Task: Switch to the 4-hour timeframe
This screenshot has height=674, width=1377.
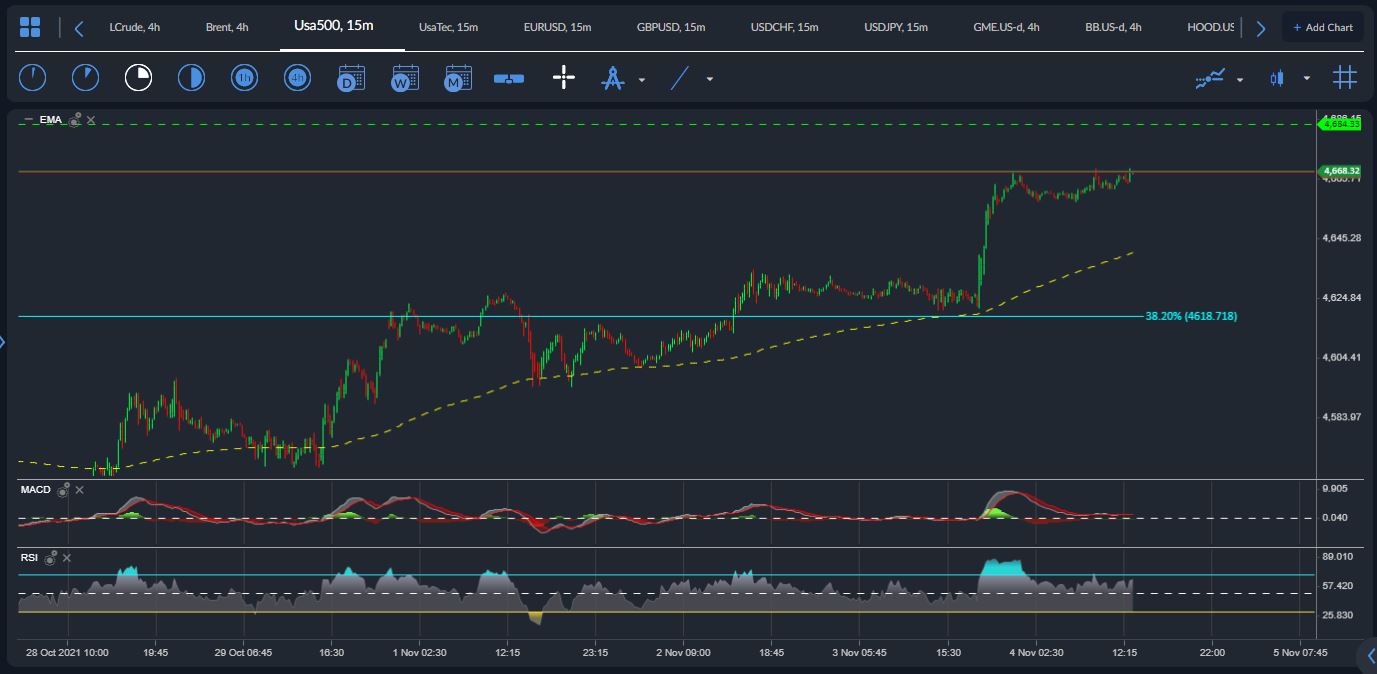Action: coord(297,78)
